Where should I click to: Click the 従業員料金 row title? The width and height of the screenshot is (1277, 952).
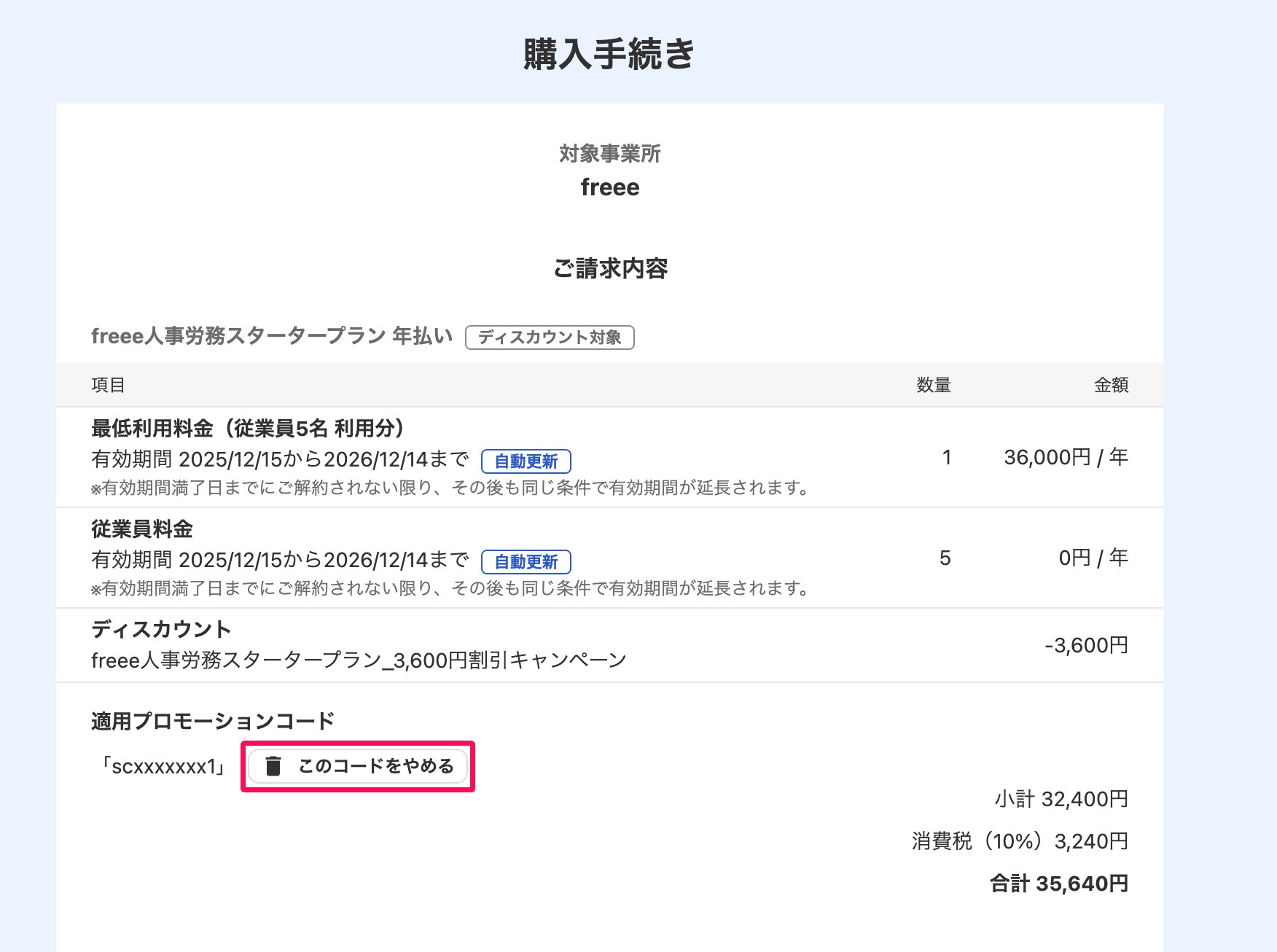[x=142, y=528]
